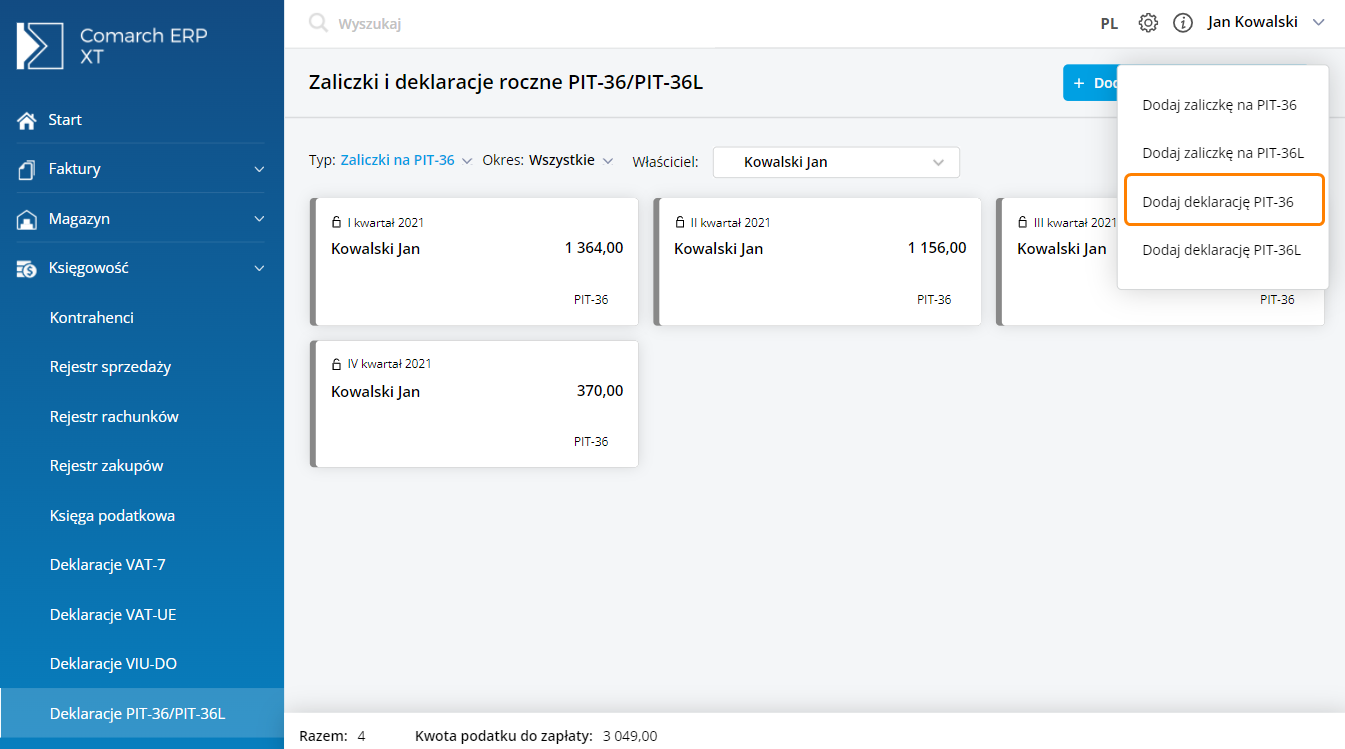Click the Magazyn warehouse icon
Image resolution: width=1345 pixels, height=749 pixels.
27,219
